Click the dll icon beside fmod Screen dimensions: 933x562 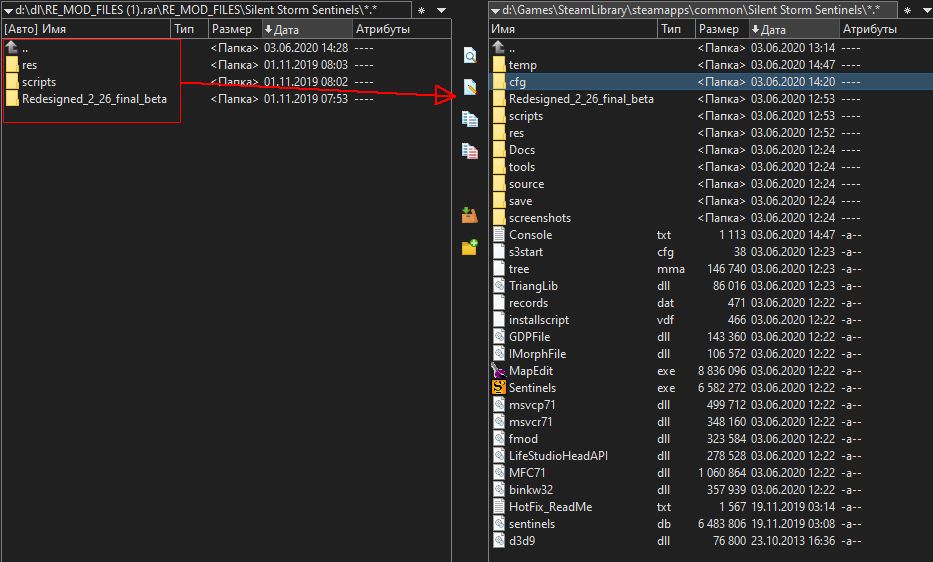[x=499, y=439]
